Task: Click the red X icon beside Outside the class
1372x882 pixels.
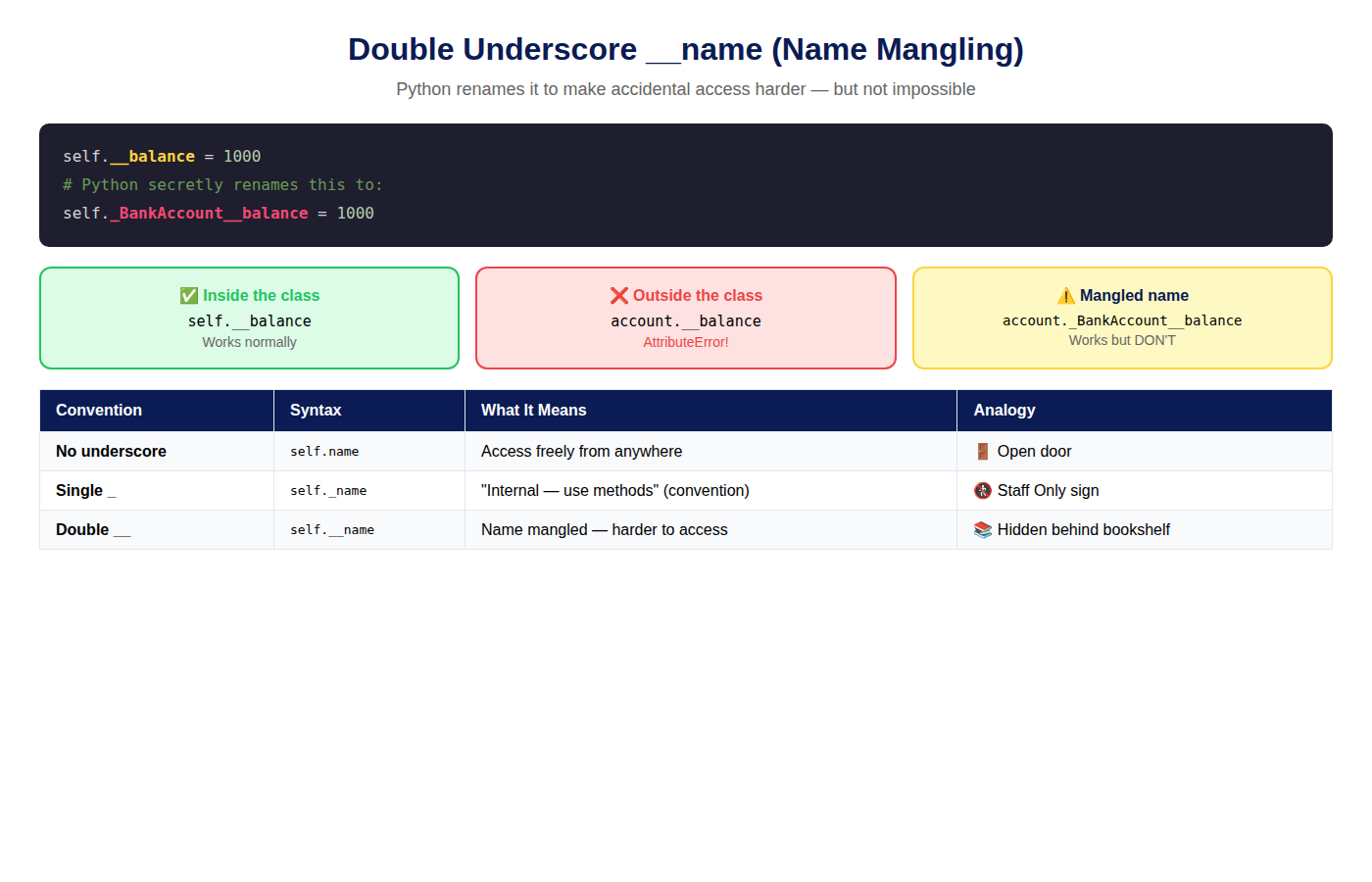Action: click(x=618, y=296)
